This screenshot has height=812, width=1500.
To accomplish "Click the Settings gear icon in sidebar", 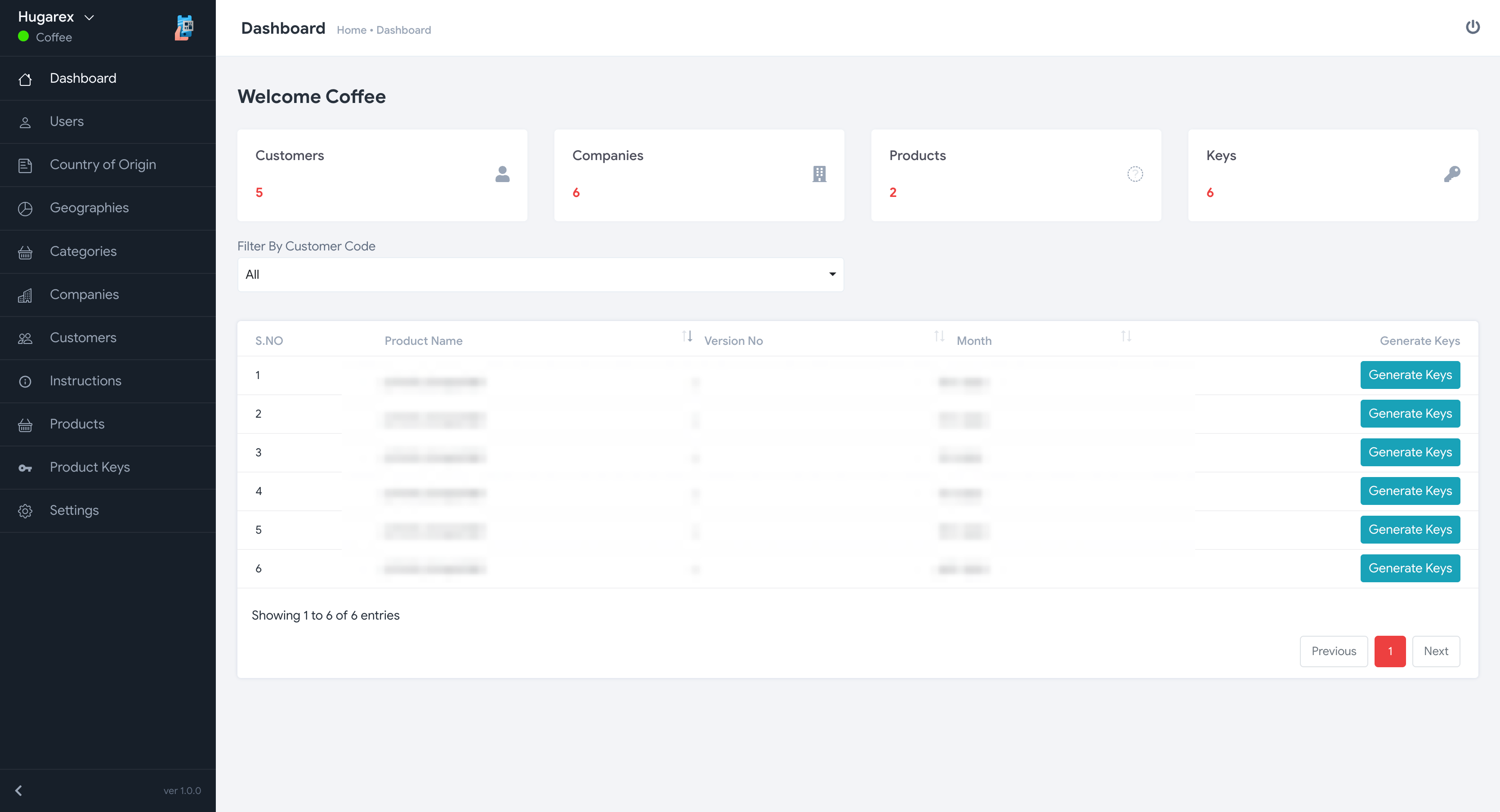I will [x=25, y=510].
